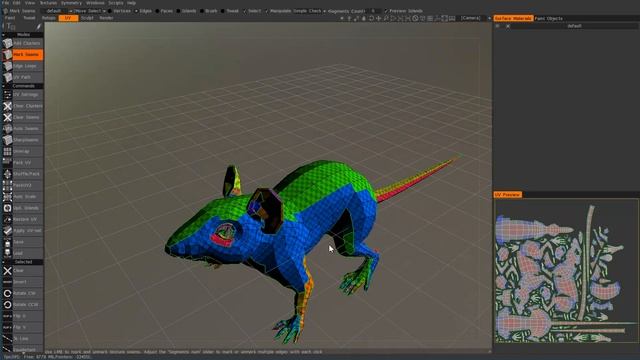Viewport: 640px width, 360px height.
Task: Click the Invert selection icon
Action: click(x=7, y=282)
